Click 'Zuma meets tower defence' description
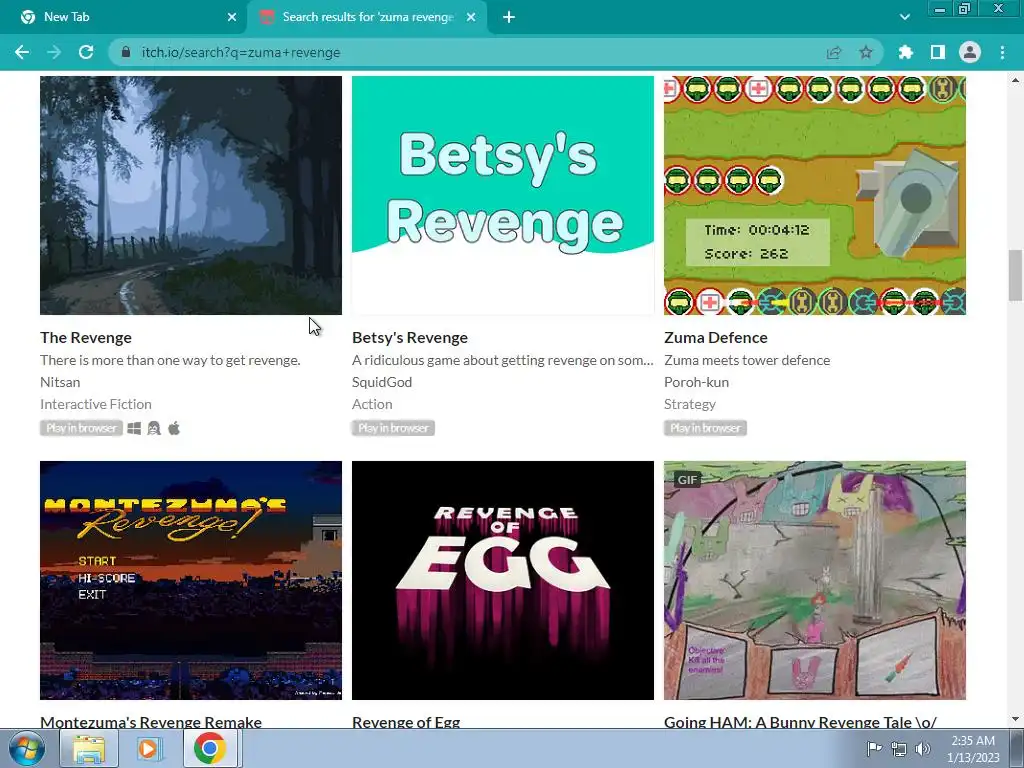 point(747,360)
